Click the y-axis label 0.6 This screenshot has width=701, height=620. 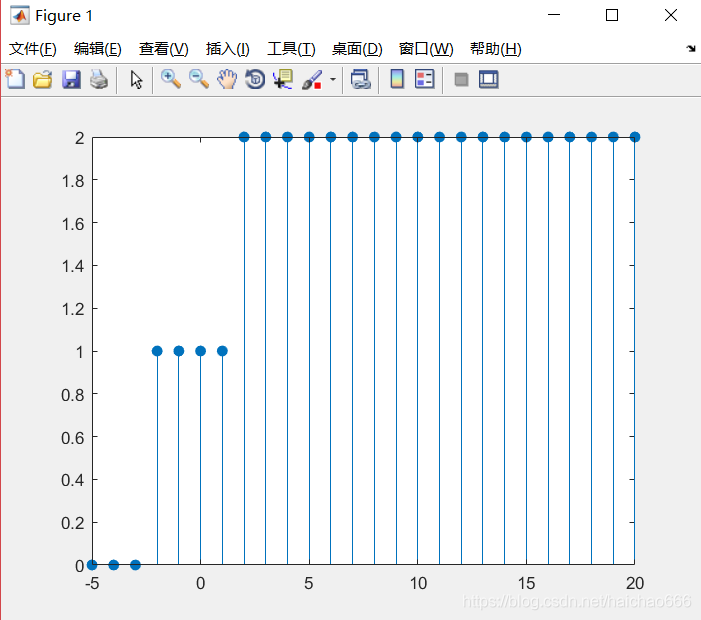pyautogui.click(x=73, y=438)
